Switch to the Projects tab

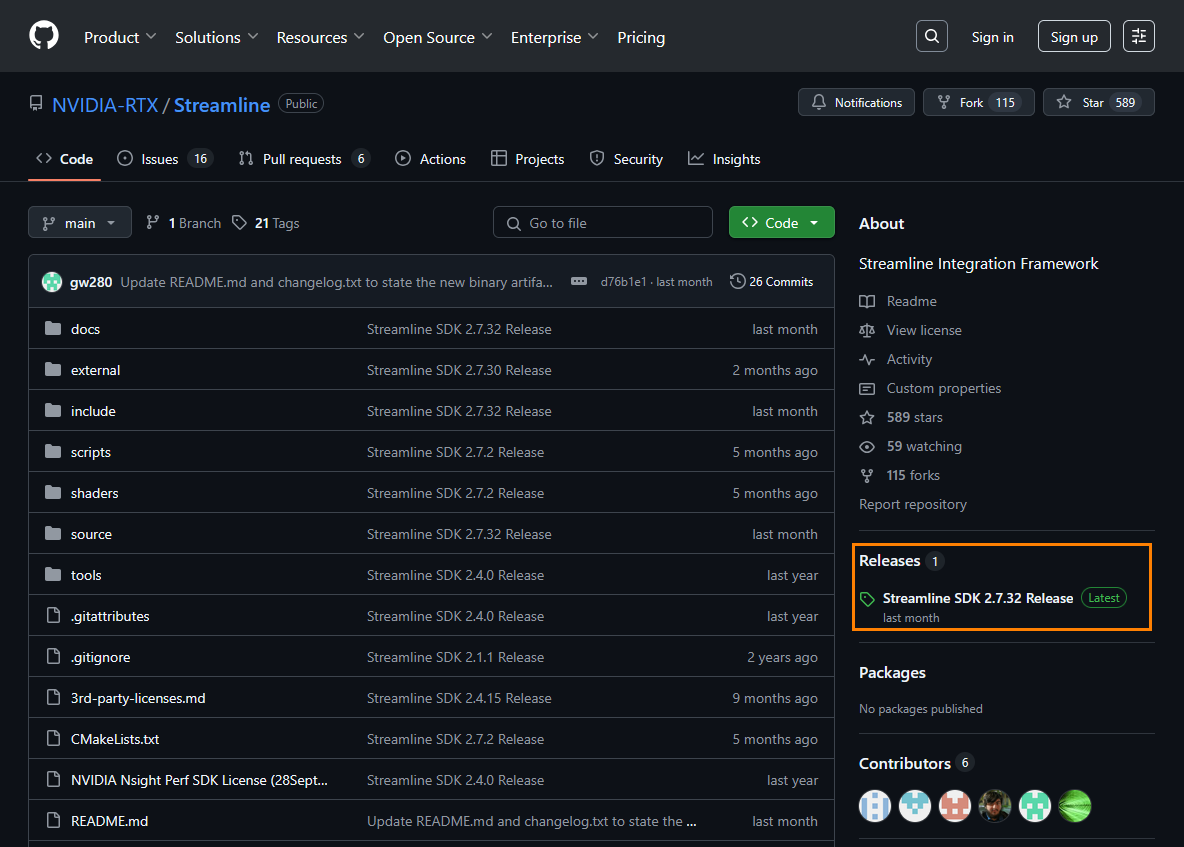[528, 159]
